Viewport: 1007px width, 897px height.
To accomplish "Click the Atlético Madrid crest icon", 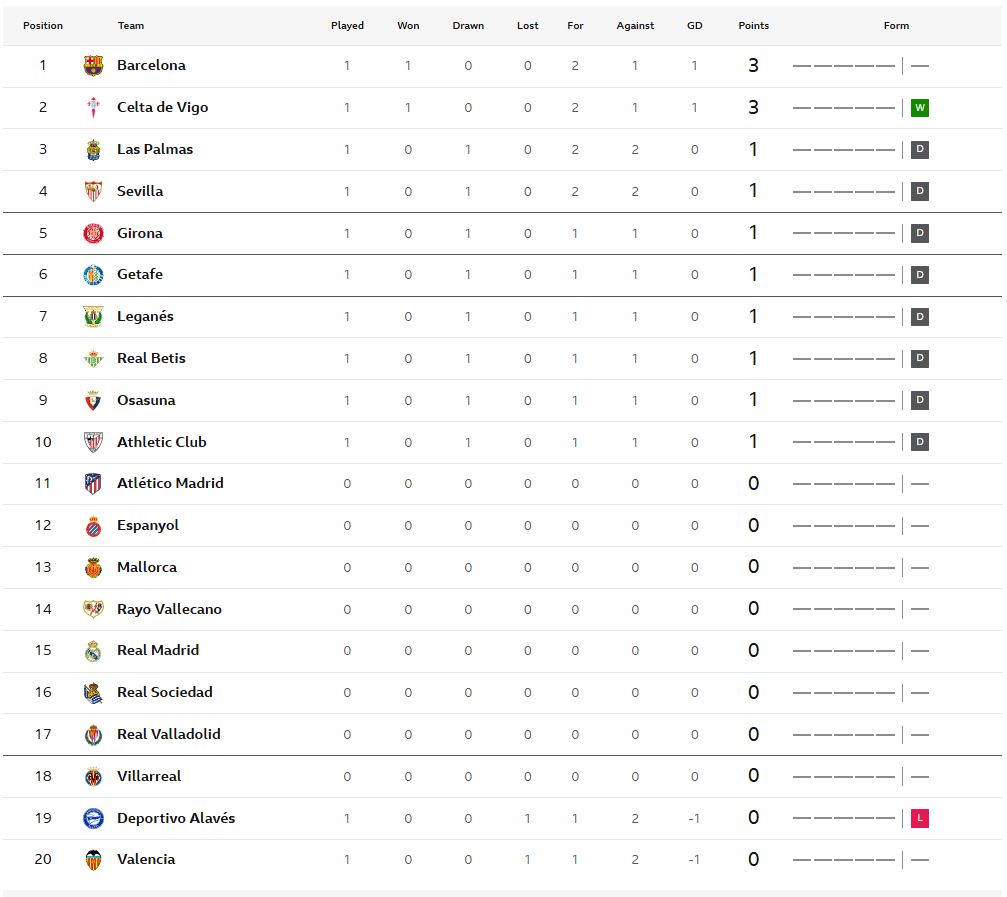I will (x=93, y=484).
